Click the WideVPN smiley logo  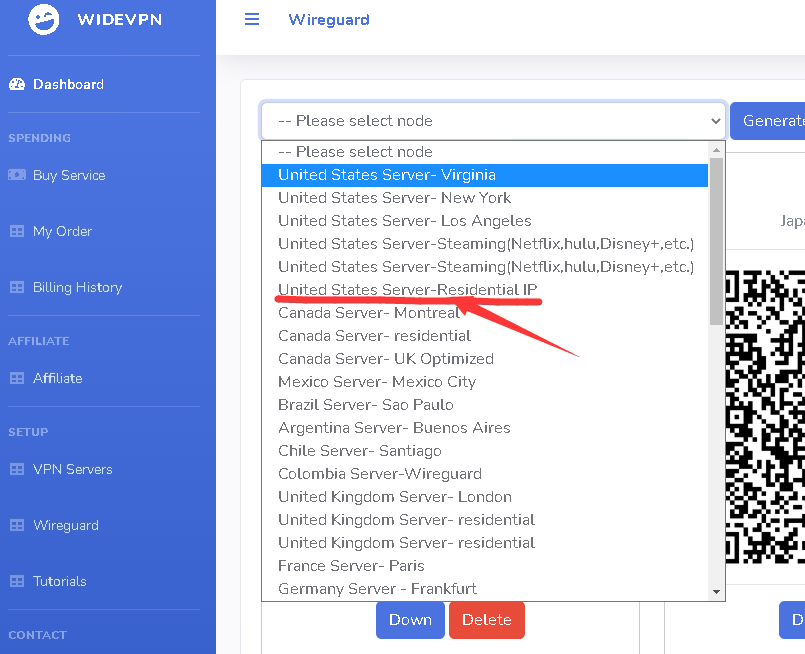(x=44, y=20)
